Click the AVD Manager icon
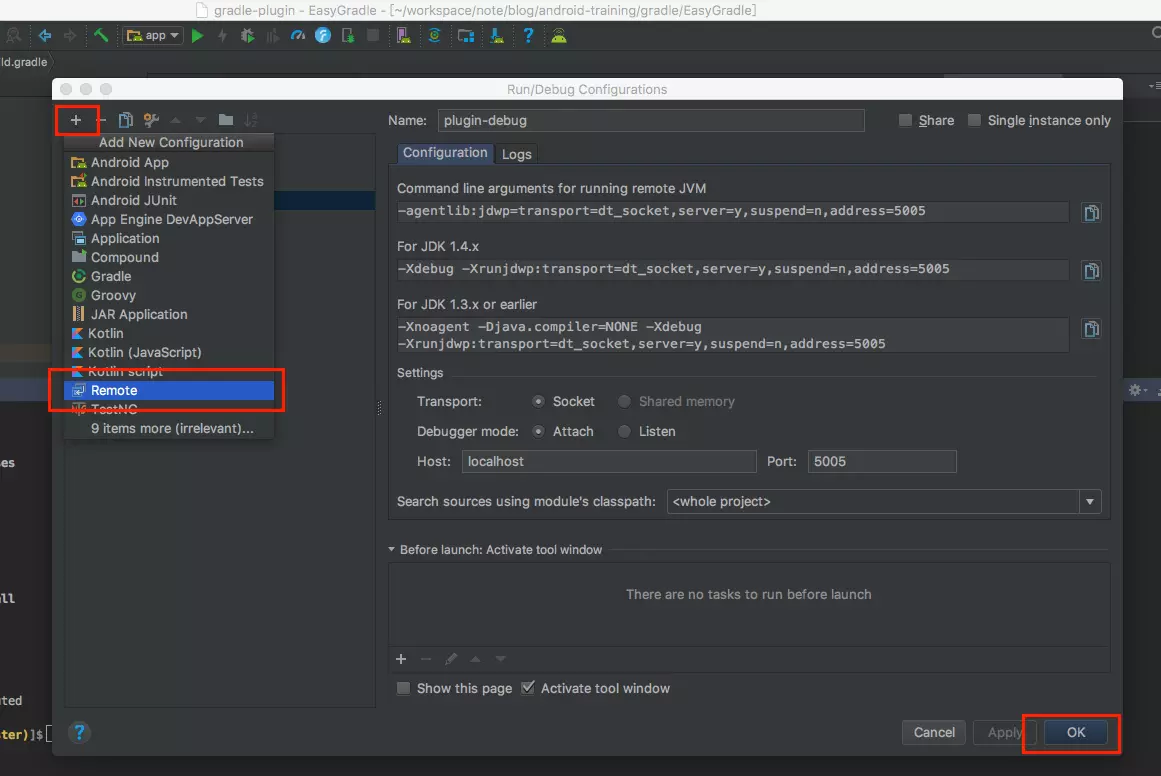Viewport: 1161px width, 776px height. tap(404, 36)
